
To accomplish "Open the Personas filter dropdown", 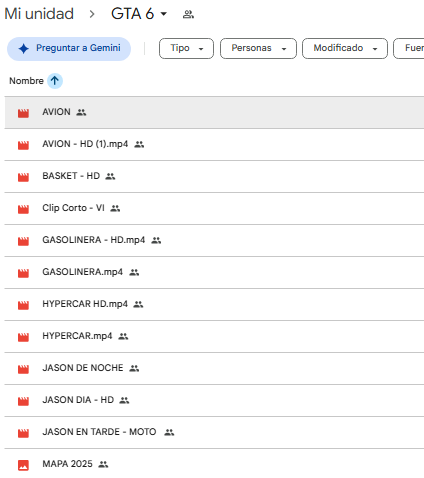I will 258,48.
